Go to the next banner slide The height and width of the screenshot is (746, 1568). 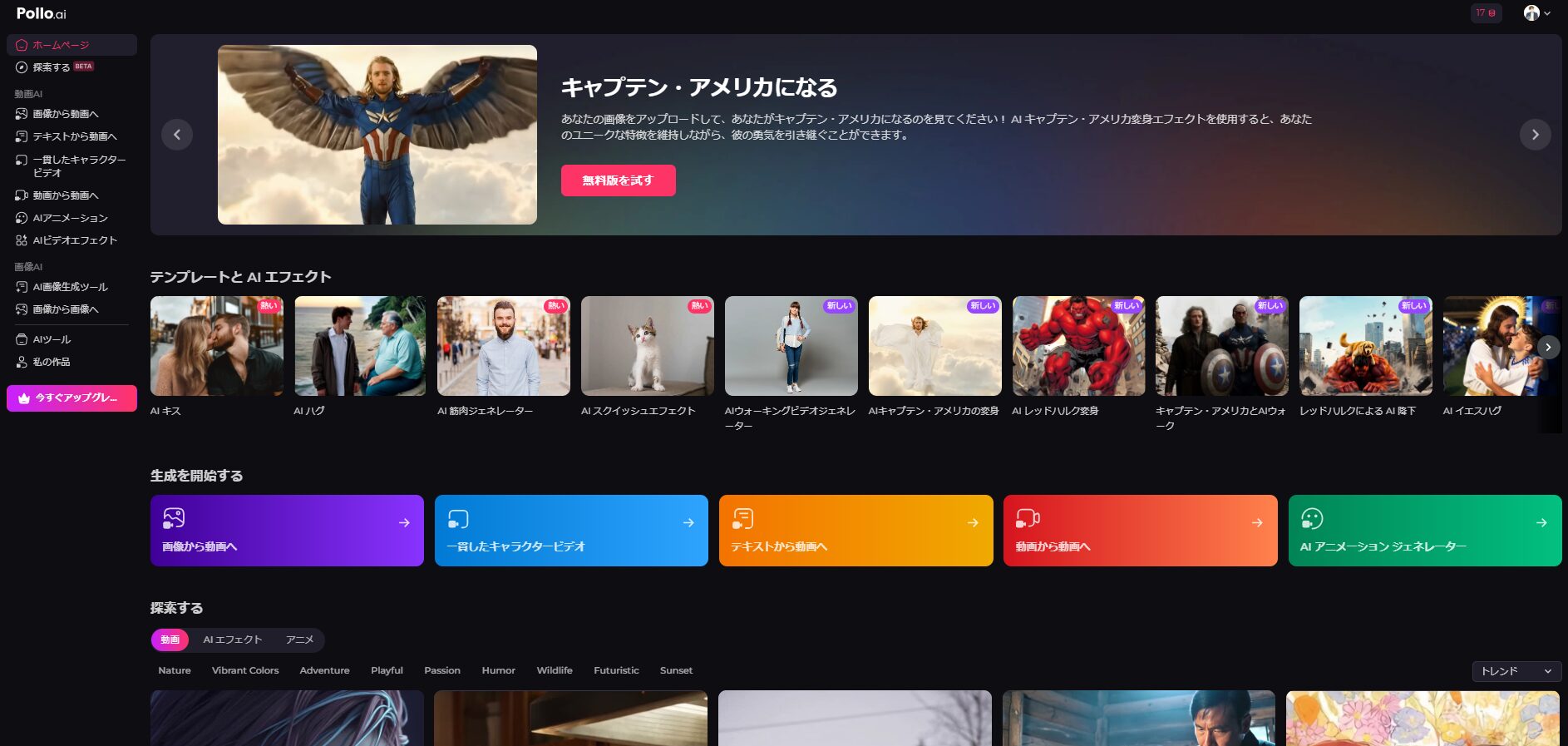pyautogui.click(x=1535, y=135)
